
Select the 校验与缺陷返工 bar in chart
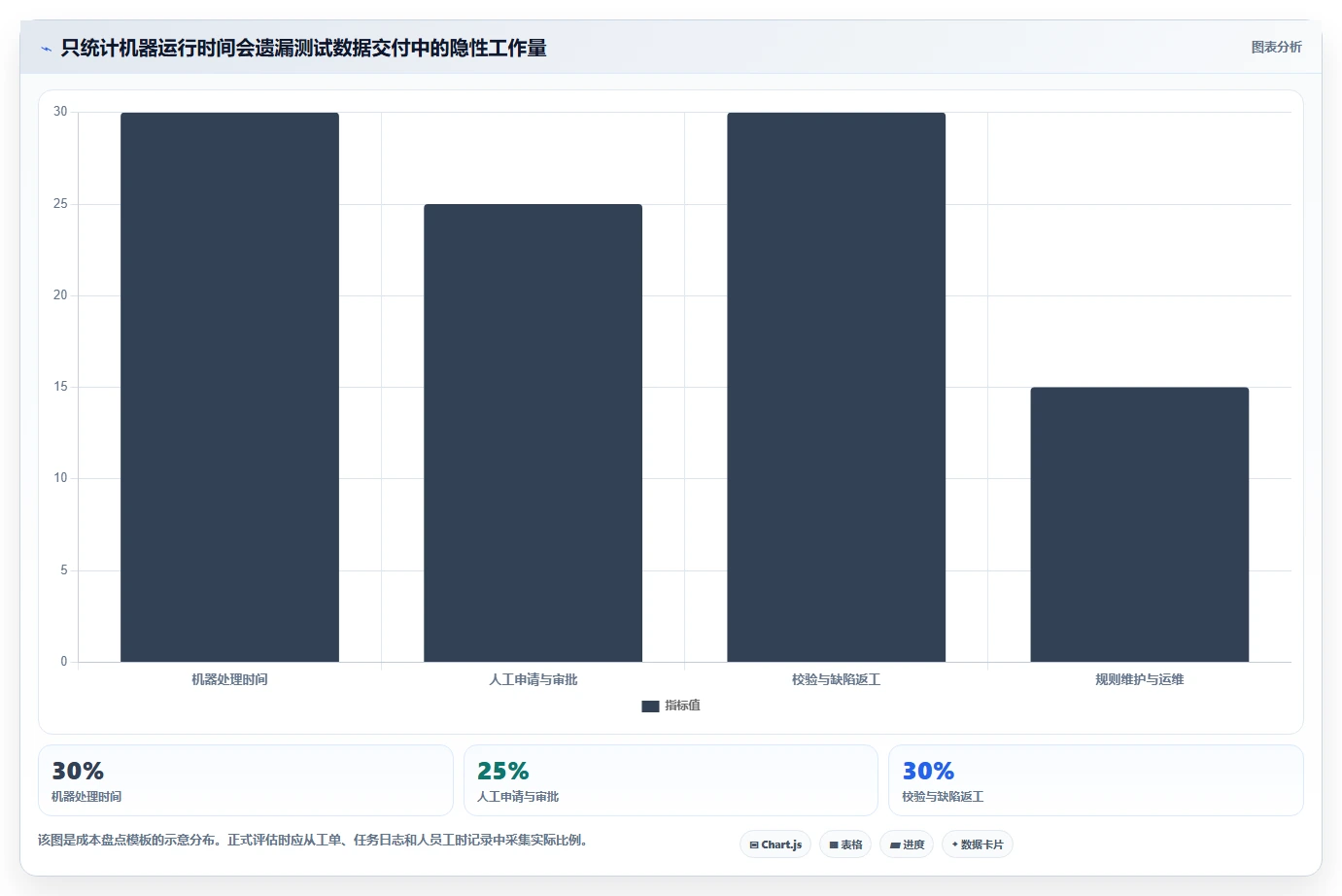point(836,387)
